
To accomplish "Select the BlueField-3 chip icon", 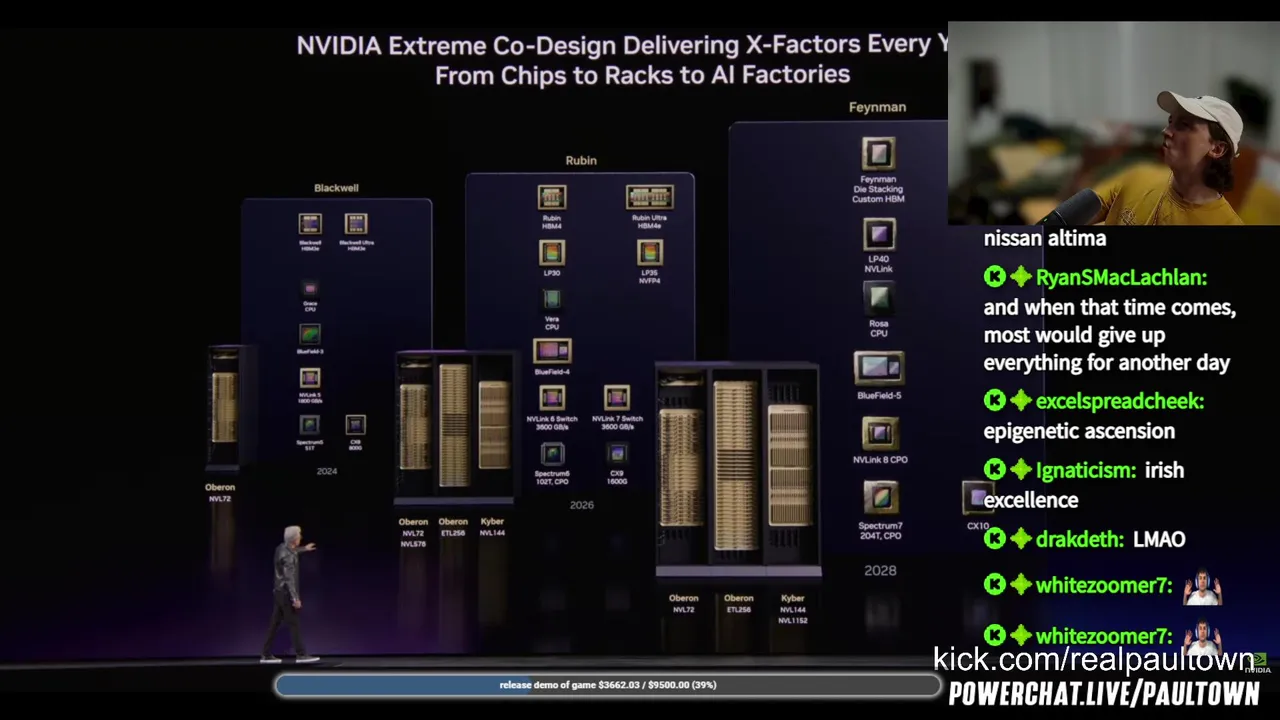I will pyautogui.click(x=310, y=335).
